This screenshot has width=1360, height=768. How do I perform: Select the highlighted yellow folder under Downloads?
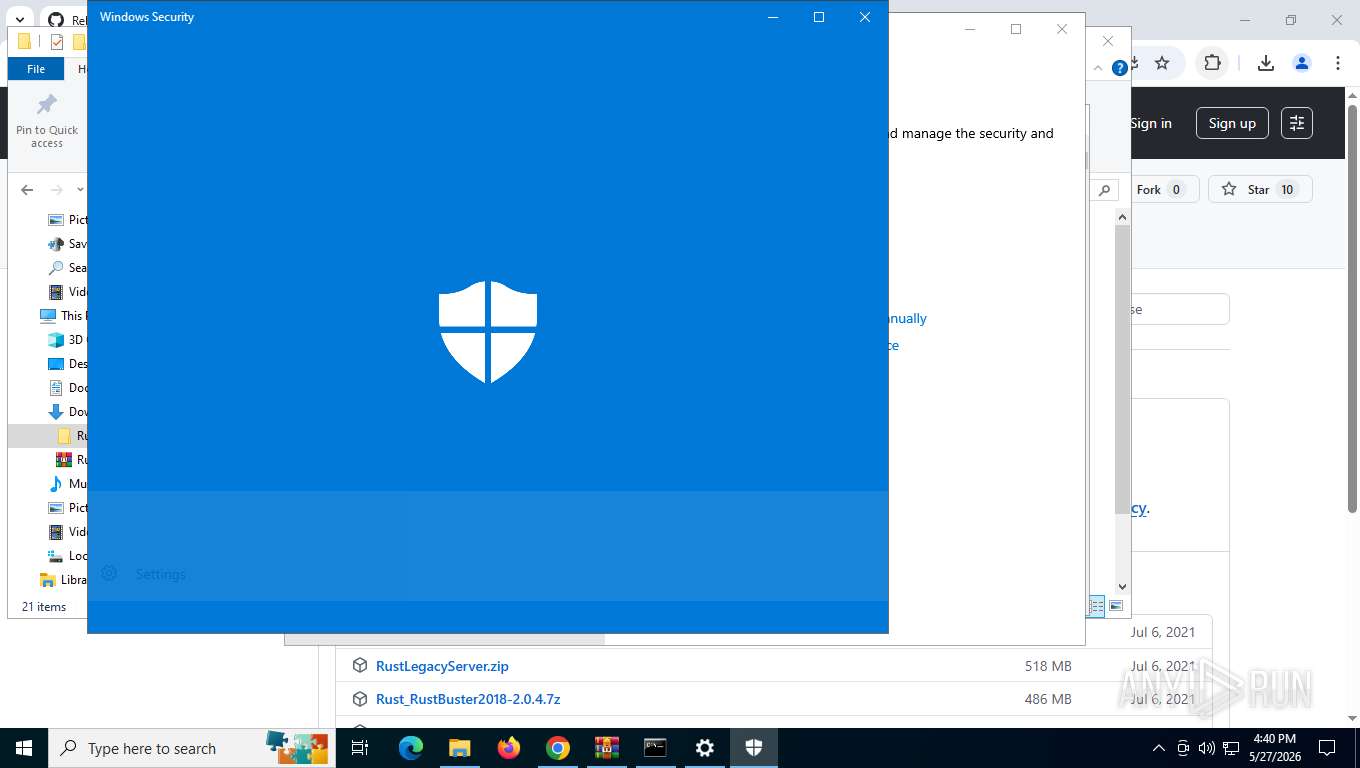[x=64, y=435]
